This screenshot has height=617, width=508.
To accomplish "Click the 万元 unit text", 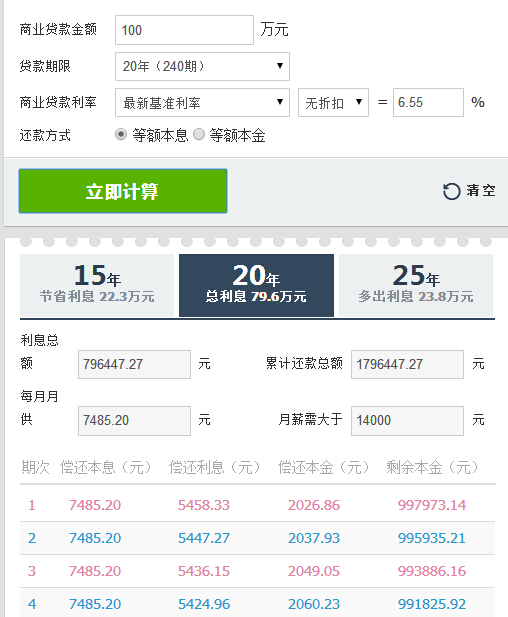I will click(274, 30).
